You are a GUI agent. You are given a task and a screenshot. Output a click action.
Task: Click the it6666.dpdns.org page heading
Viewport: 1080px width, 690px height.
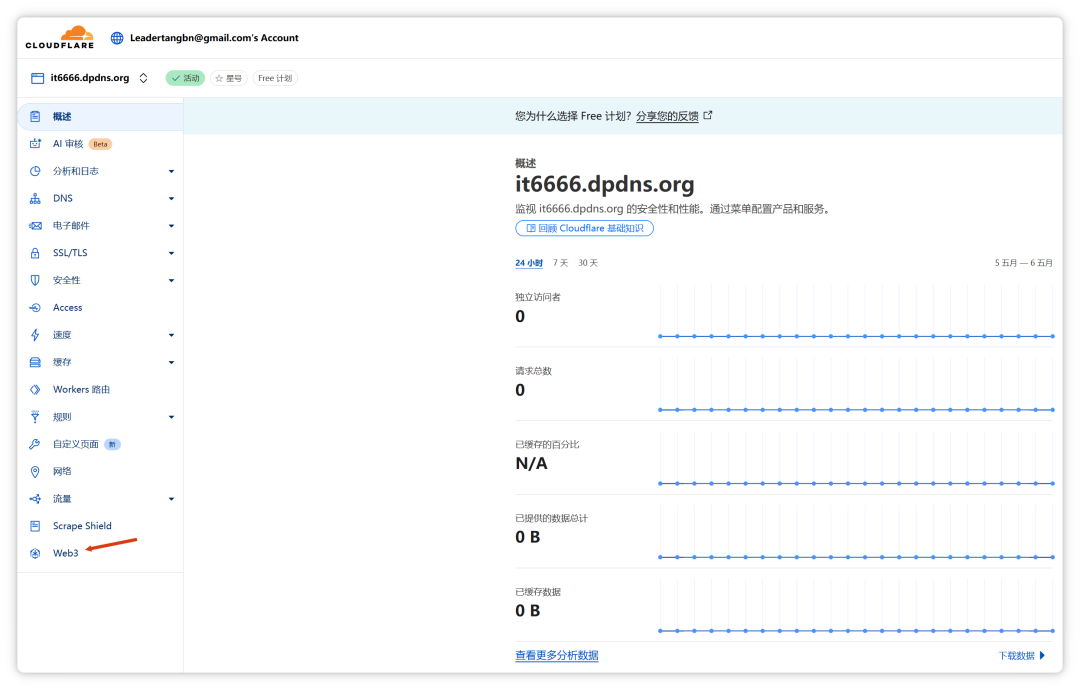[x=605, y=185]
